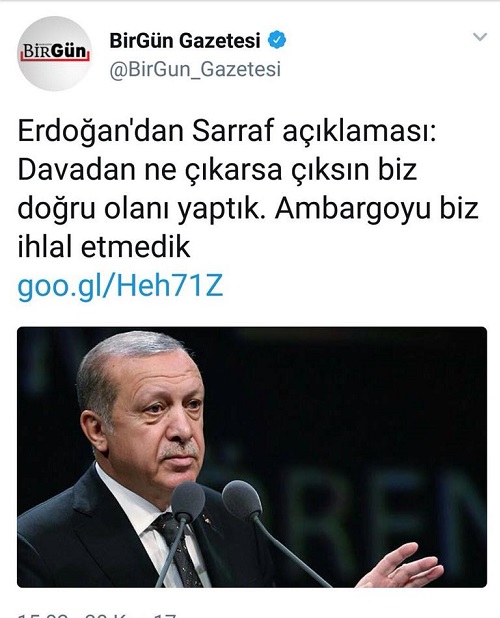Click the word "açıklaması" in the tweet
Image resolution: width=500 pixels, height=618 pixels.
(x=359, y=132)
